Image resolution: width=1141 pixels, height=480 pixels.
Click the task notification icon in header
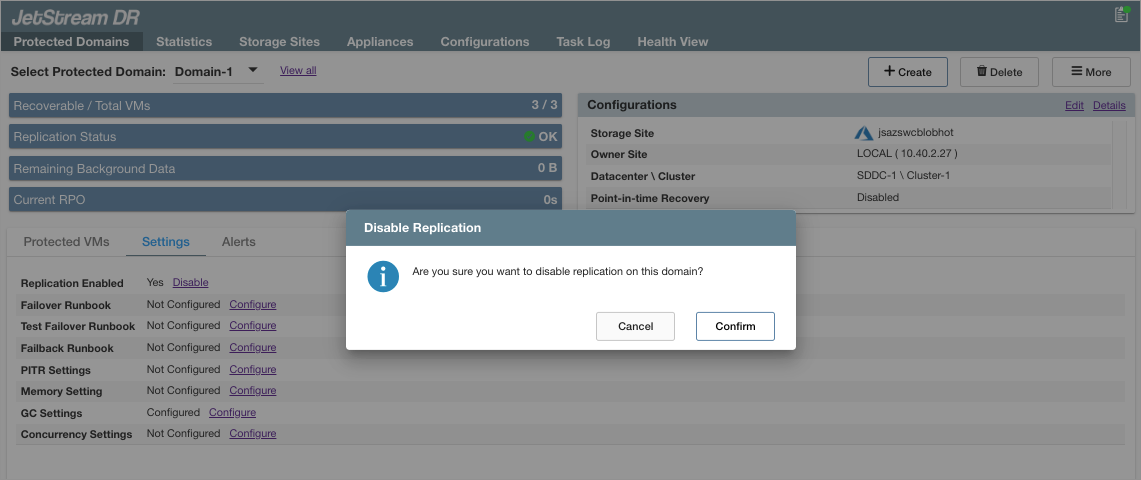pyautogui.click(x=1121, y=14)
